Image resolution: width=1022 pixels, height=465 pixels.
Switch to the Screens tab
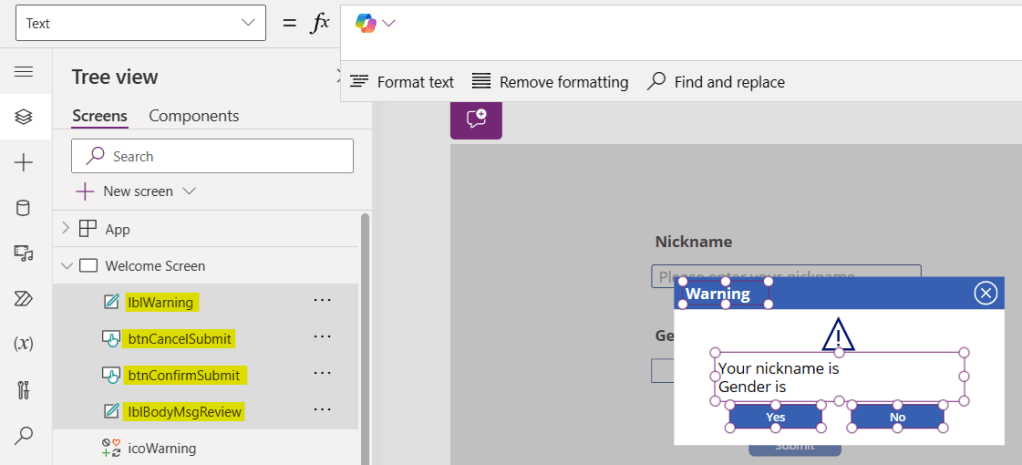[x=99, y=116]
